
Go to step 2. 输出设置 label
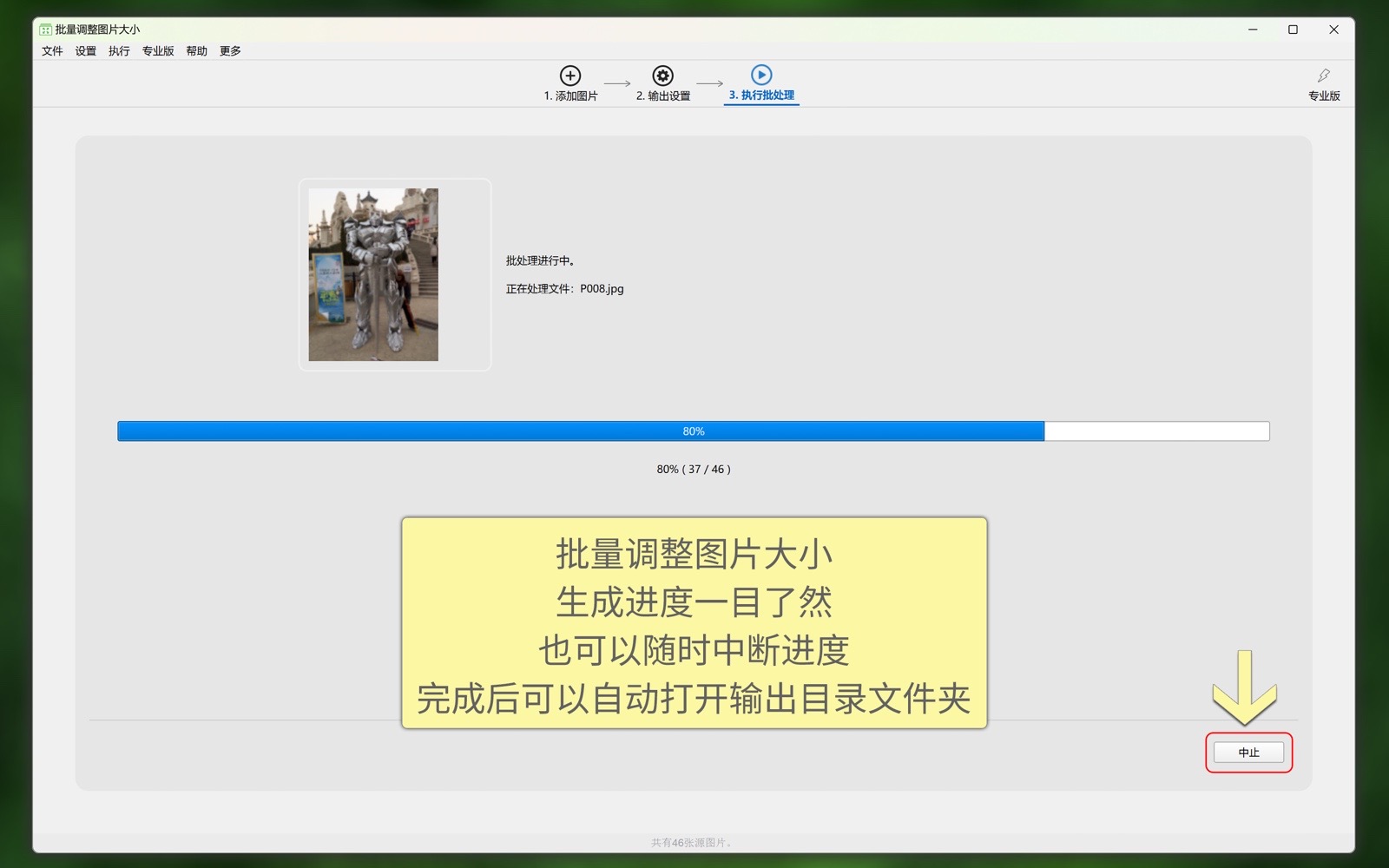pyautogui.click(x=663, y=96)
